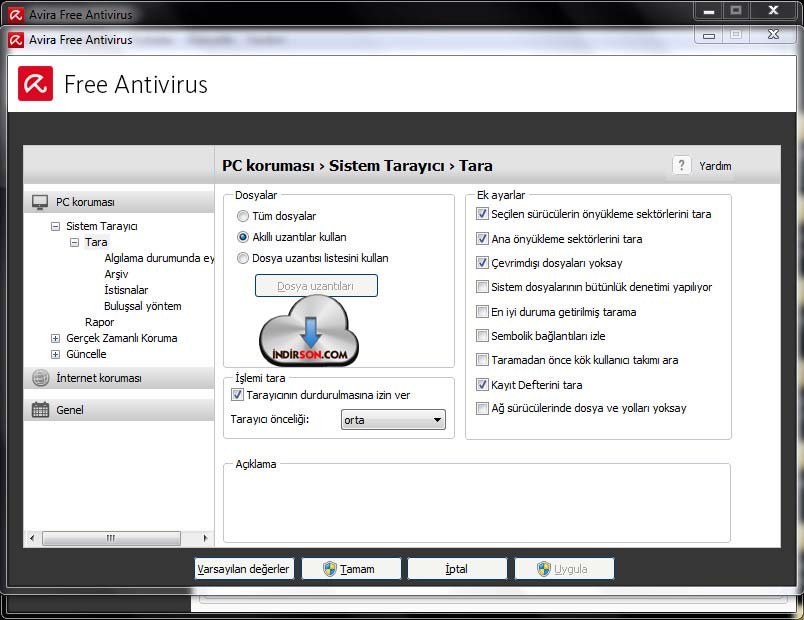804x620 pixels.
Task: Select the Buluşsal yöntem tree item
Action: (x=143, y=306)
